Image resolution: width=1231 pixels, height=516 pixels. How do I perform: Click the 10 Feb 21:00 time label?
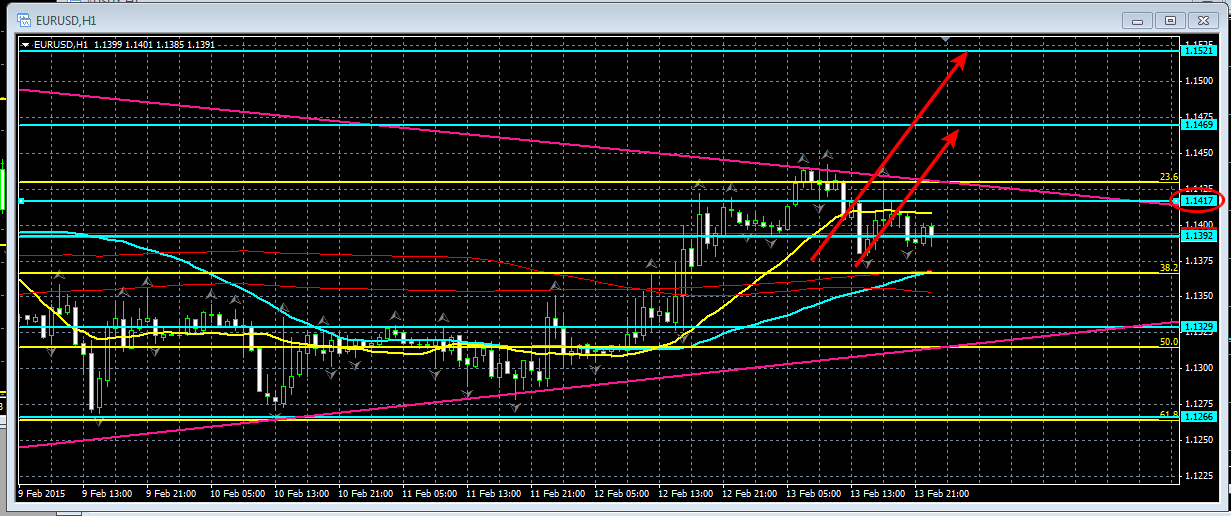365,494
